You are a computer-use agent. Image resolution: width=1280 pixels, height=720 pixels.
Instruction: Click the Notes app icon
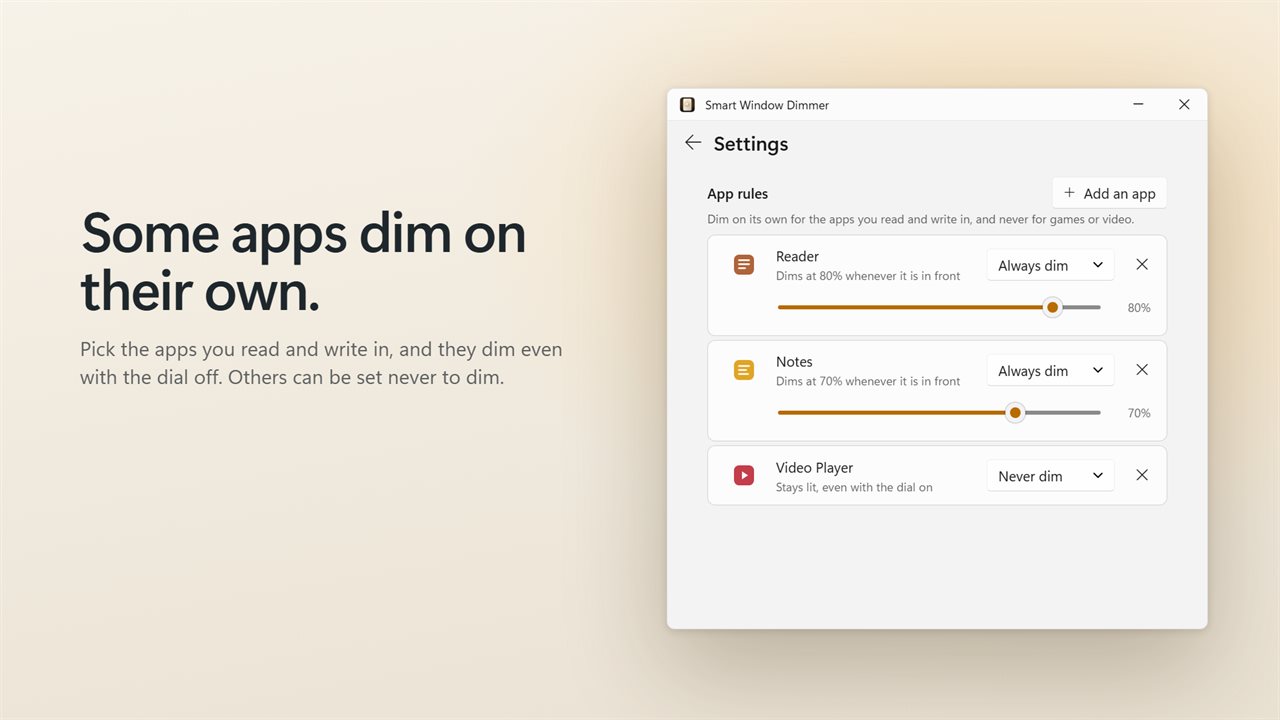click(744, 370)
